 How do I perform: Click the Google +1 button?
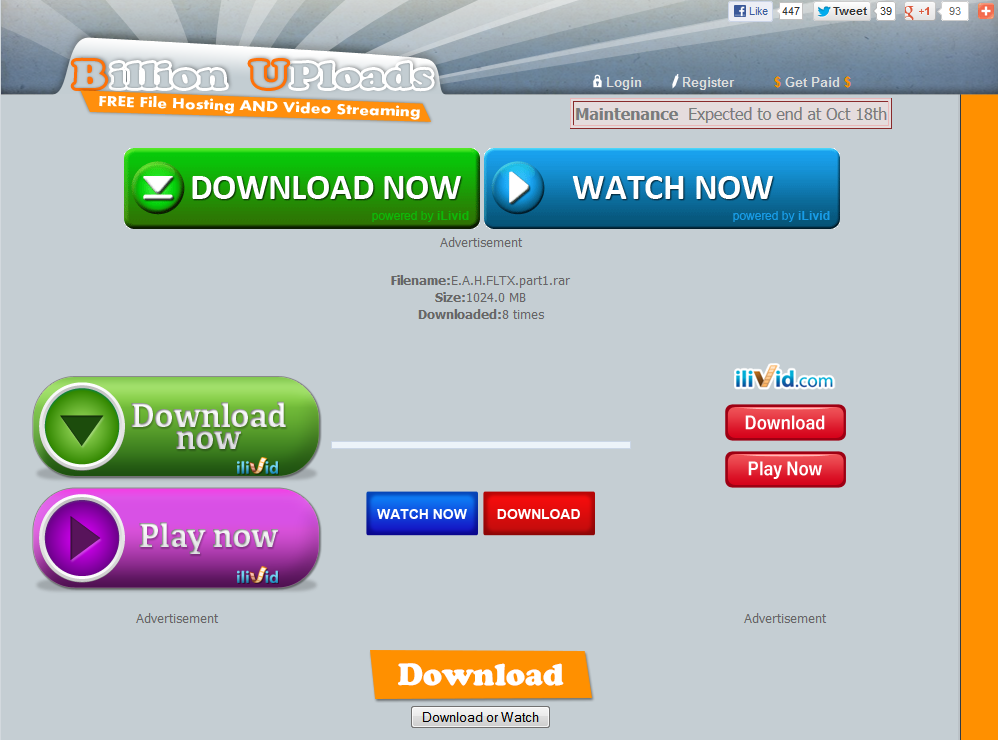(918, 11)
